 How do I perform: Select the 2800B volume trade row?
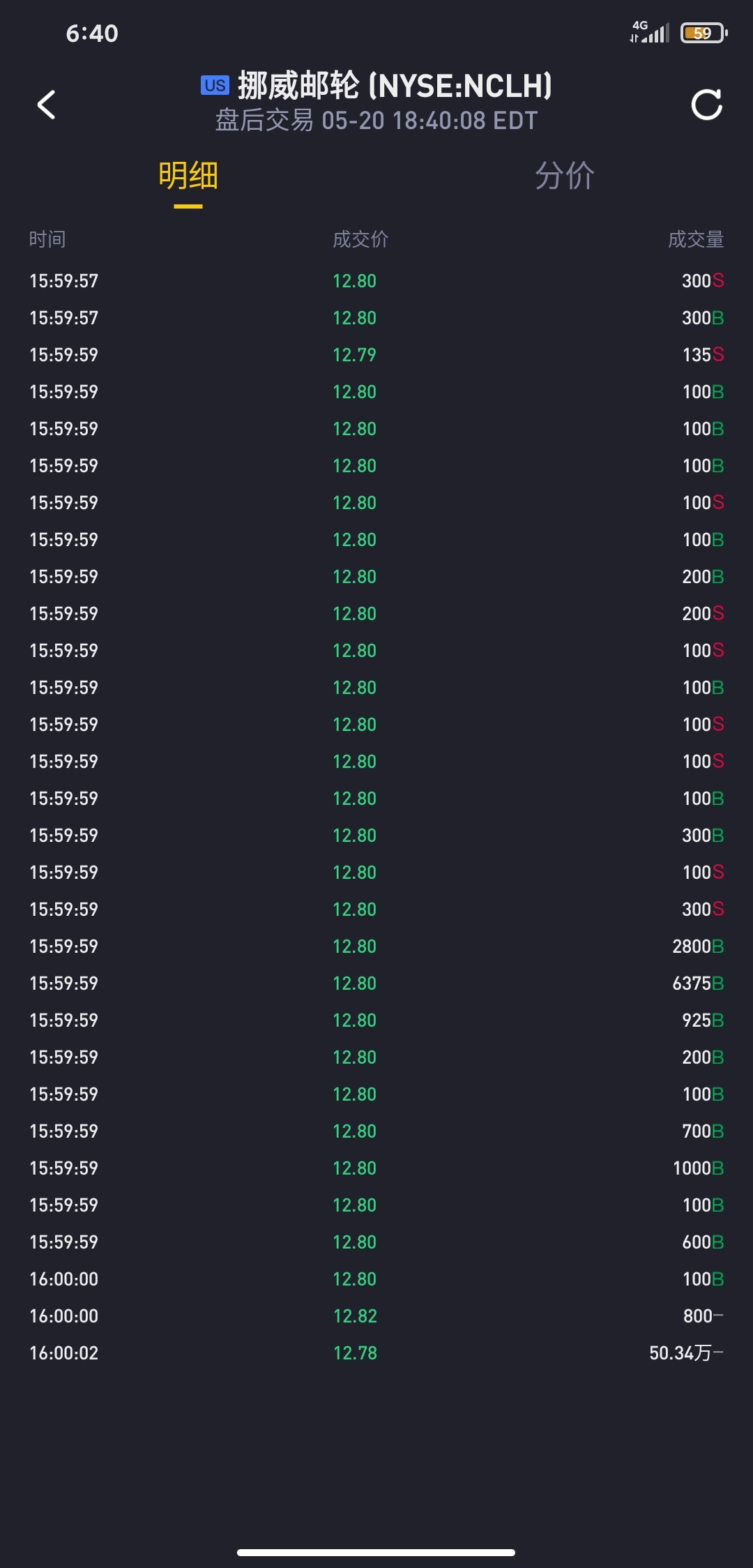(376, 947)
